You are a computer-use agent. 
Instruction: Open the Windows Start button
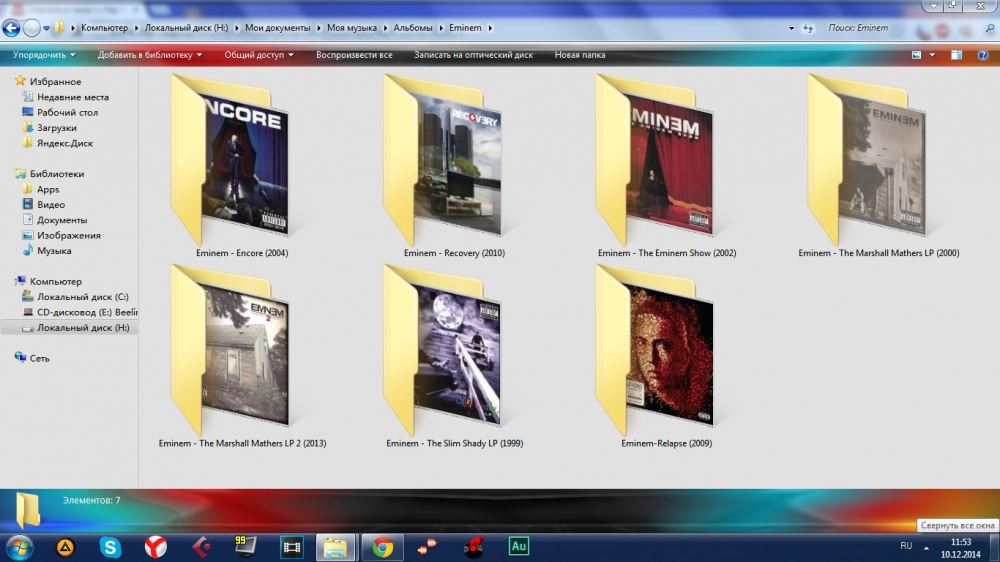pos(19,547)
